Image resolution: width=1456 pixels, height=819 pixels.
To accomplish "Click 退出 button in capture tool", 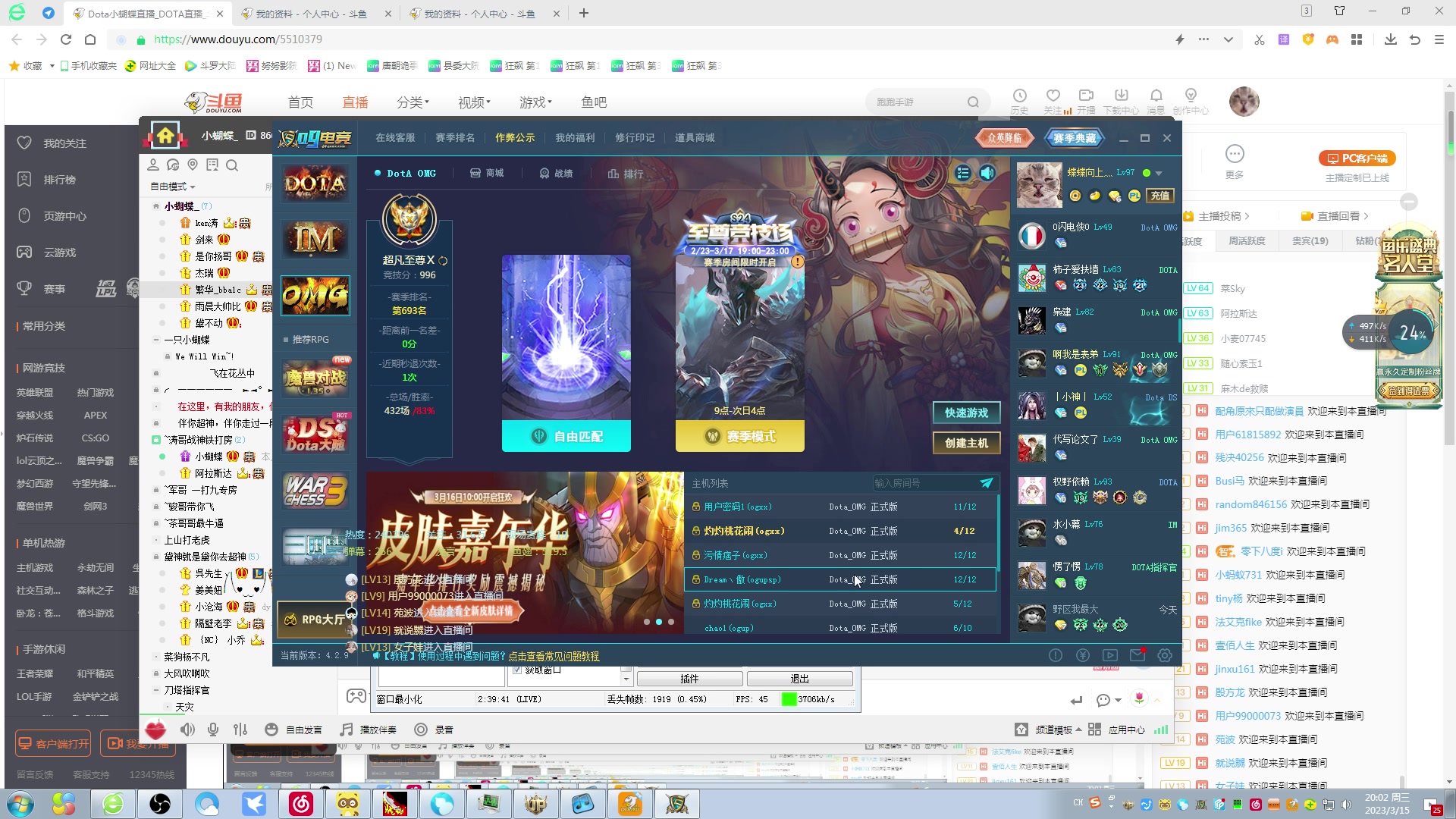I will (799, 679).
